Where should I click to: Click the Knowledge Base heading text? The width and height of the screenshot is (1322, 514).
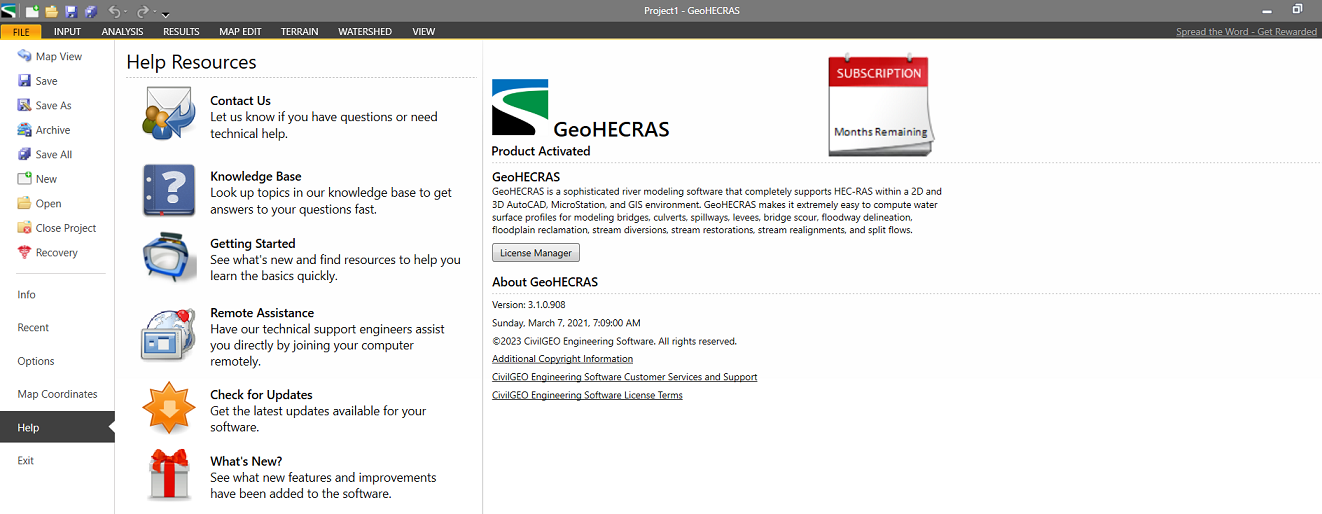[255, 176]
